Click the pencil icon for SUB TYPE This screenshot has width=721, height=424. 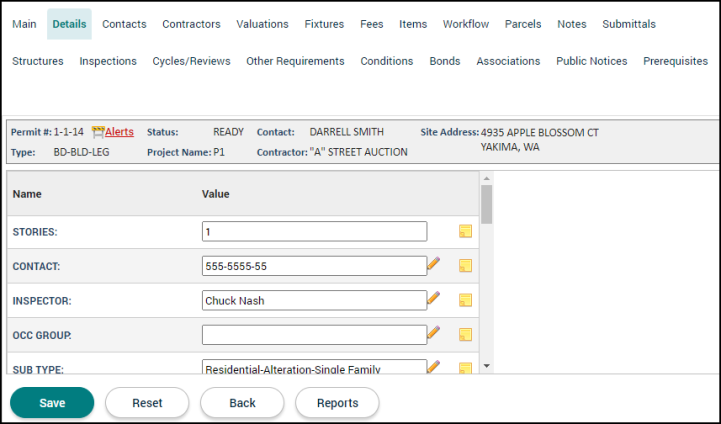click(434, 367)
